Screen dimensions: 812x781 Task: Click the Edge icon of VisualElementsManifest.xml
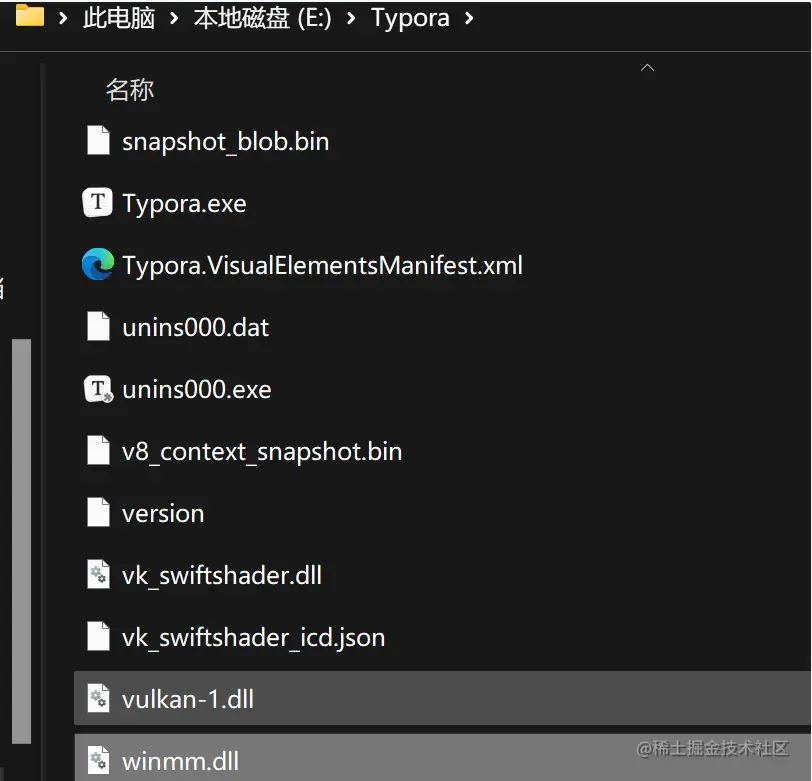[97, 264]
